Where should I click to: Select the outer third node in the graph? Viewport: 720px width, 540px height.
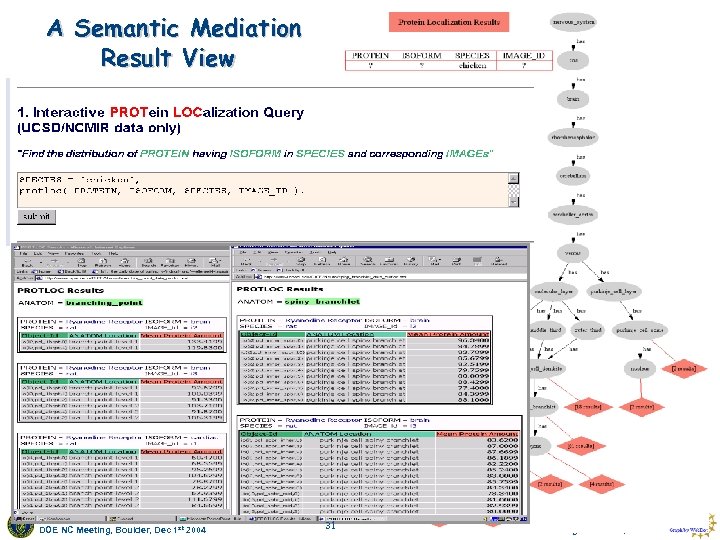click(x=587, y=330)
